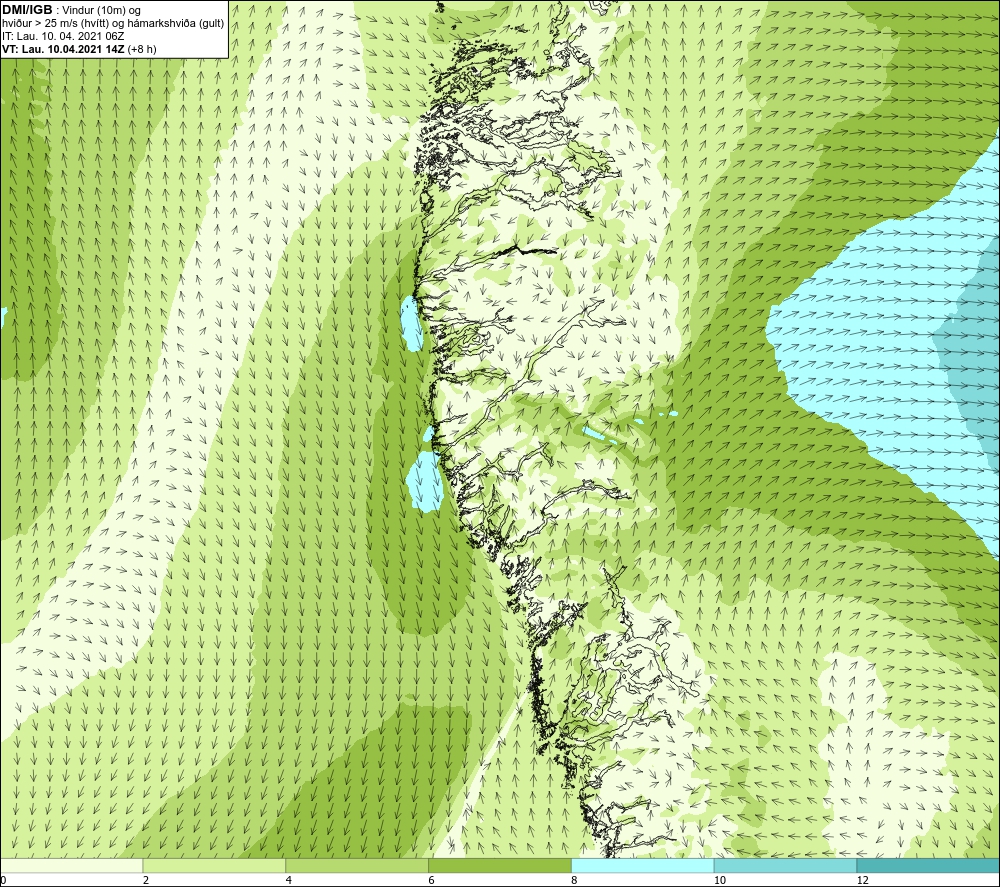Click the "VT: Lau. 10.04.2021 14Z" valid time
1000x887 pixels.
64,49
